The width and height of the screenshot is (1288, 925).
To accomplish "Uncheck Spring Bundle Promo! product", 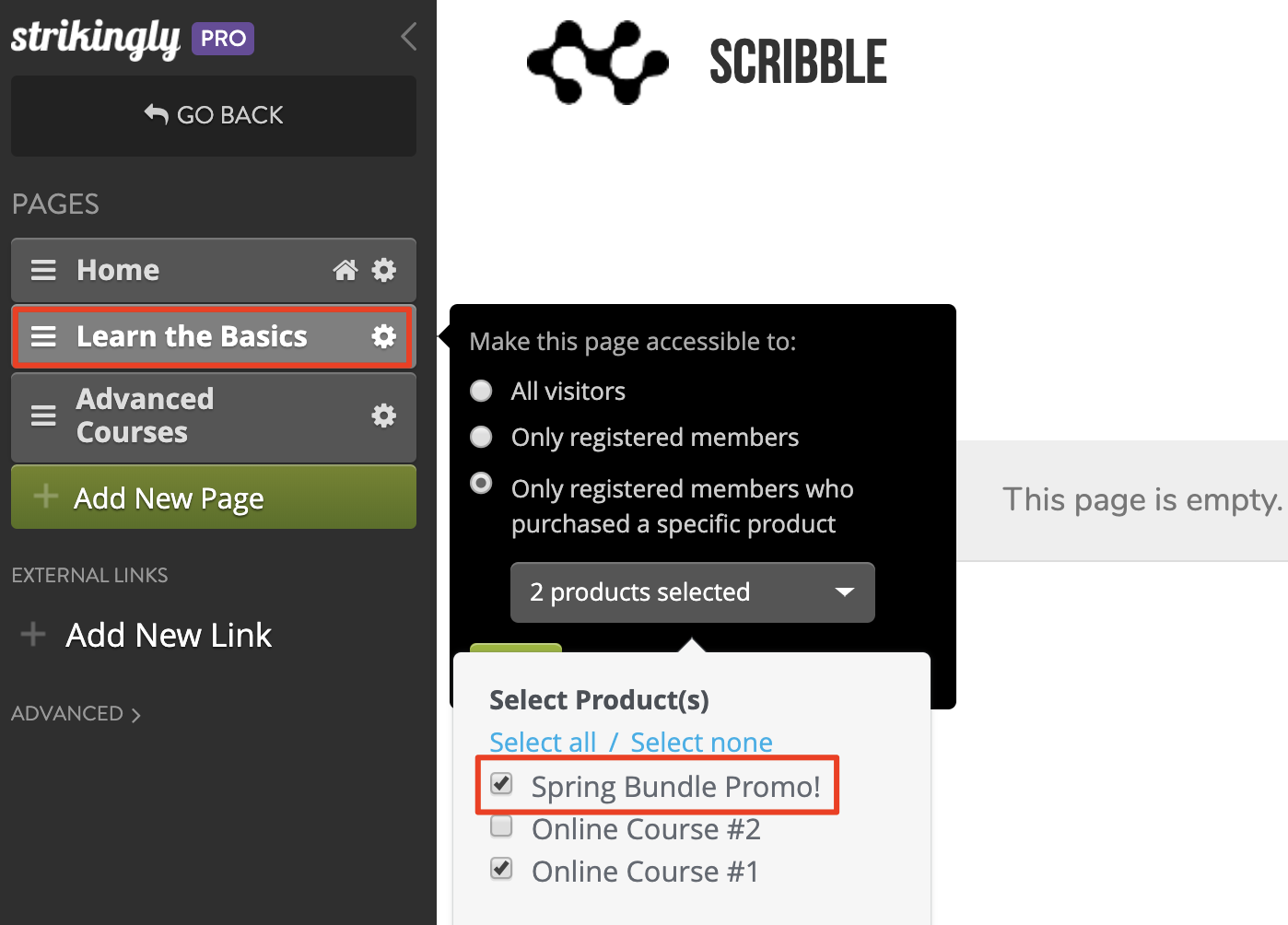I will 501,784.
